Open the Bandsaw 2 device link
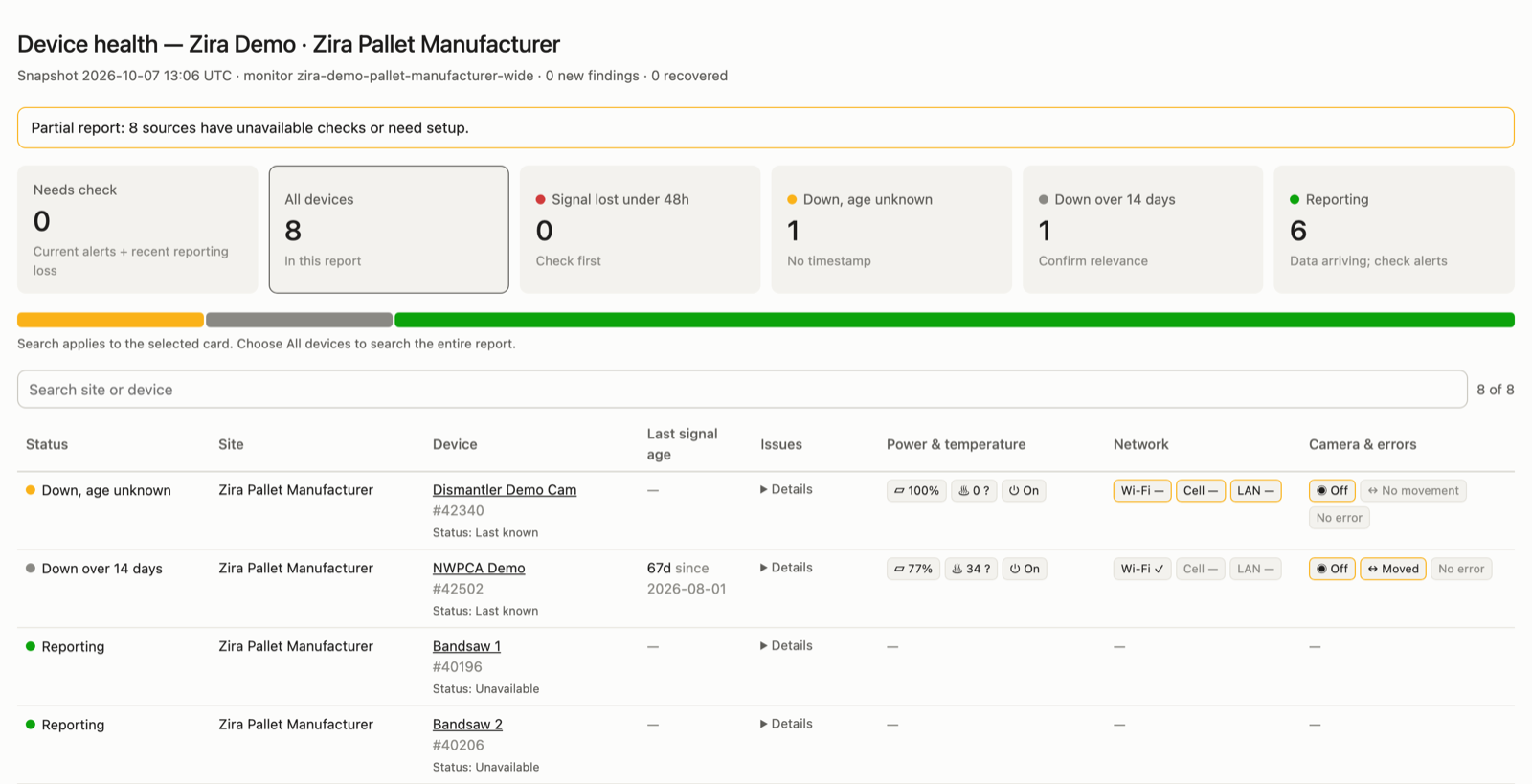Image resolution: width=1532 pixels, height=784 pixels. coord(467,725)
